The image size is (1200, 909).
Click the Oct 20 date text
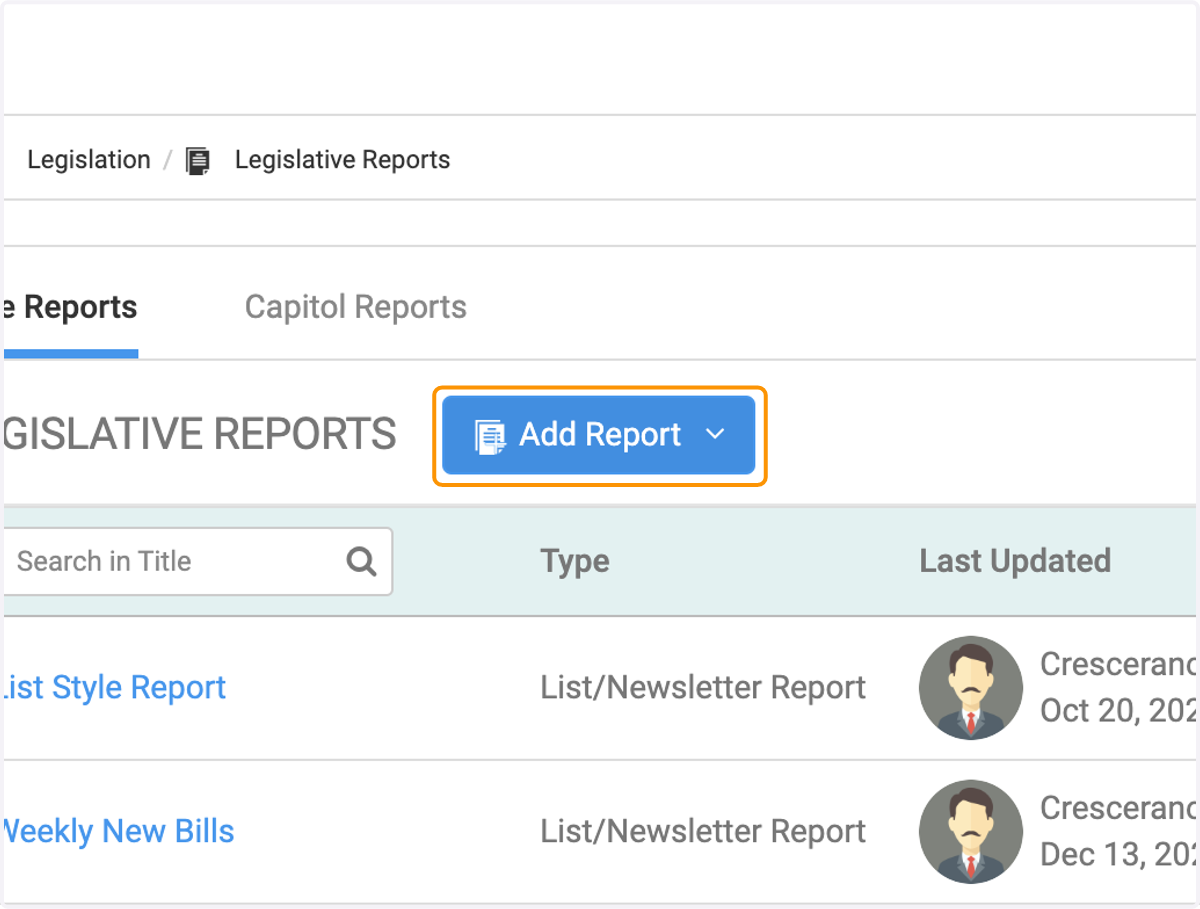(x=1118, y=711)
